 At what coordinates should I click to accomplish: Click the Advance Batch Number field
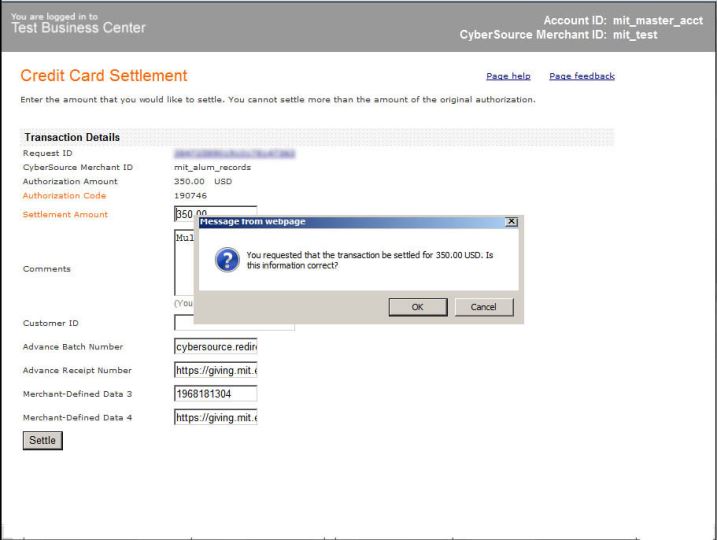coord(216,346)
